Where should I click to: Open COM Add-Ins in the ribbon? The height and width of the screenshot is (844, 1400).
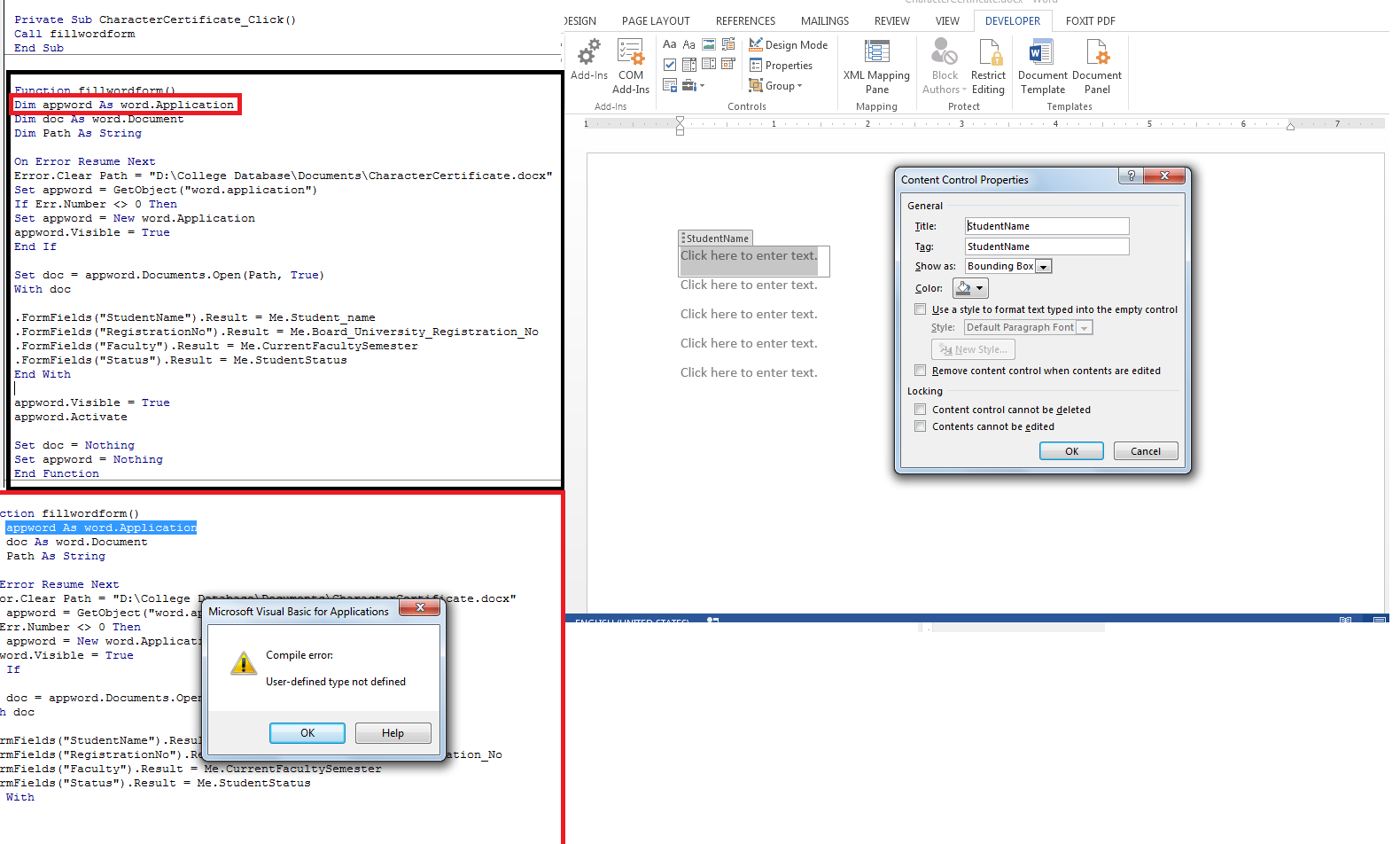click(x=630, y=66)
